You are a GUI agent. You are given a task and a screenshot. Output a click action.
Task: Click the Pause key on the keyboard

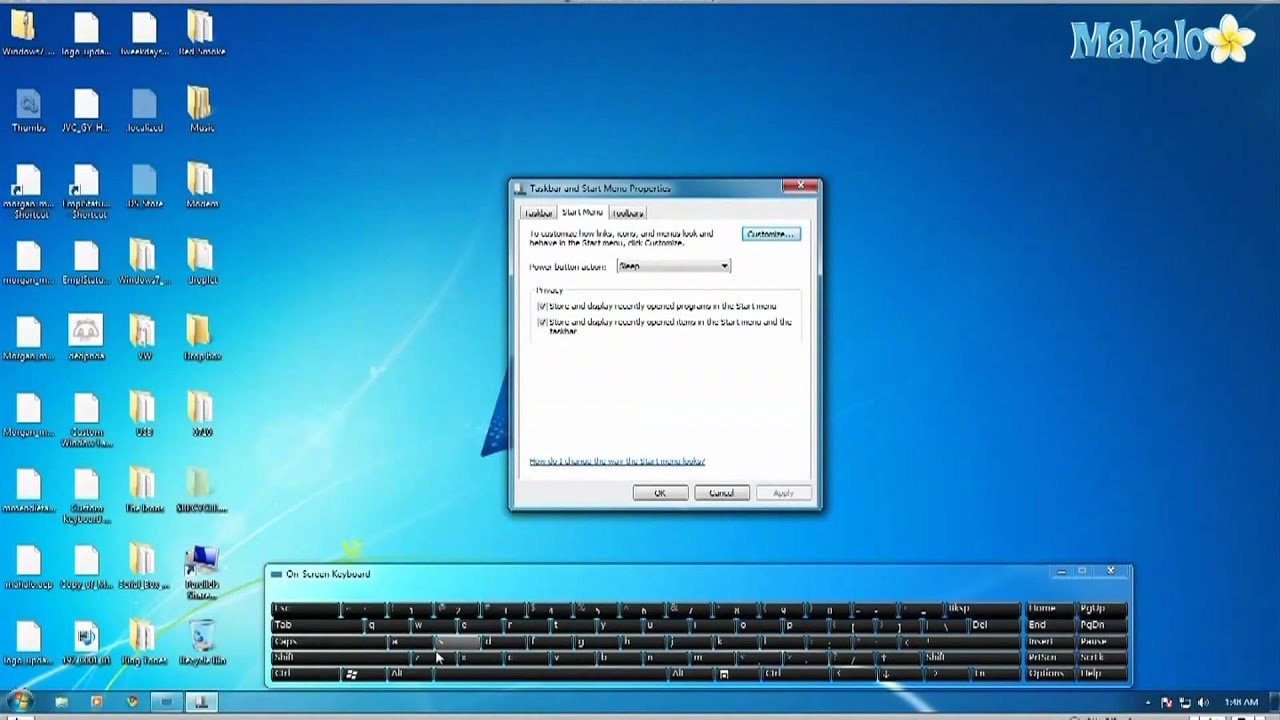pyautogui.click(x=1103, y=642)
